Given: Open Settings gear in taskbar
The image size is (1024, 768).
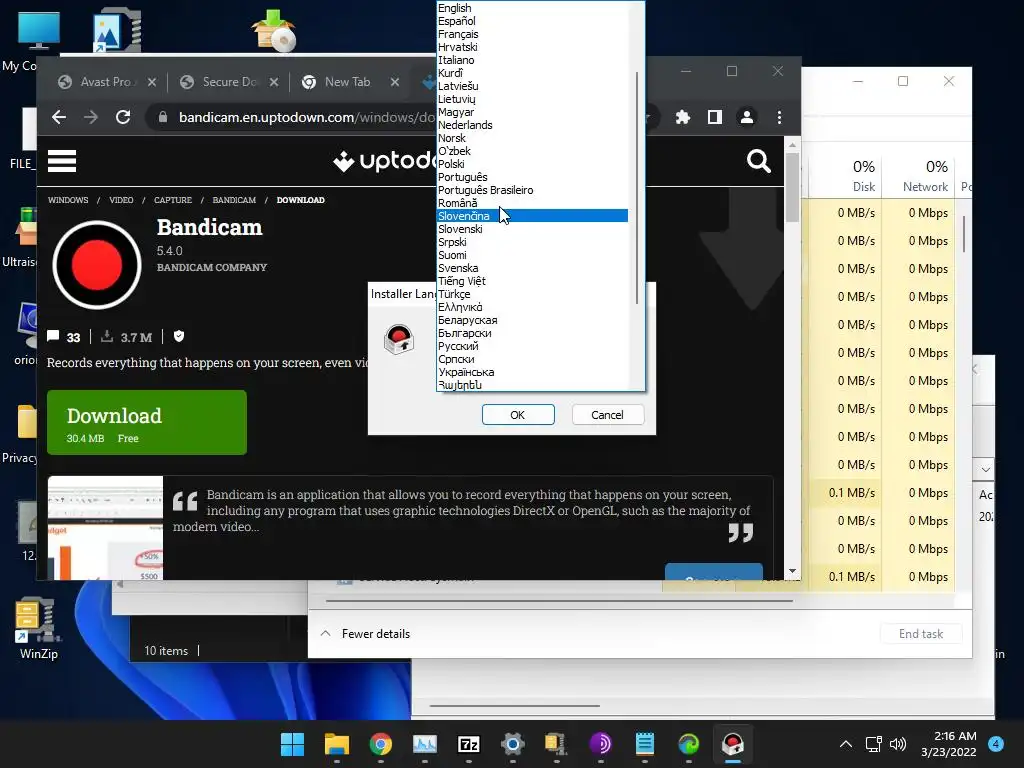Looking at the screenshot, I should (x=513, y=744).
